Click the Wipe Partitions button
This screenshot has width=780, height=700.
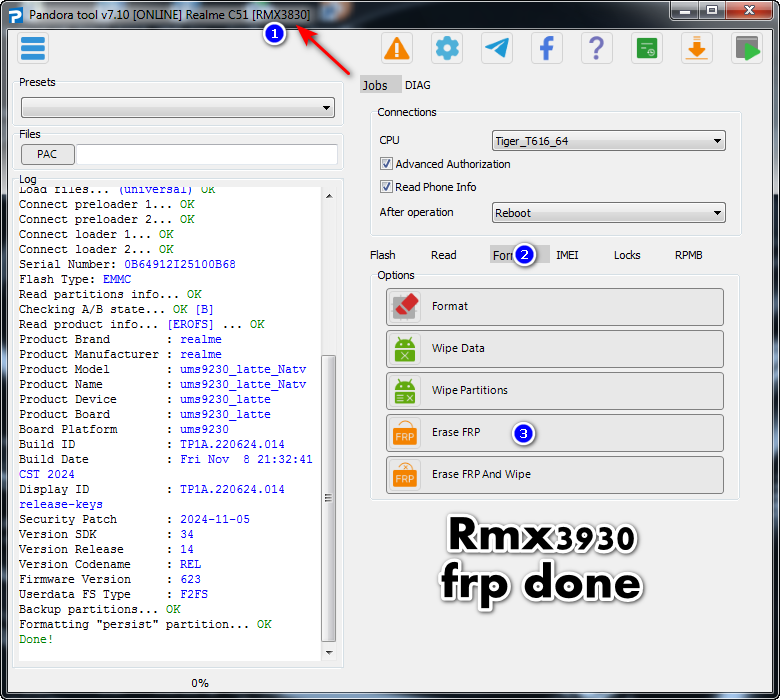(x=555, y=391)
